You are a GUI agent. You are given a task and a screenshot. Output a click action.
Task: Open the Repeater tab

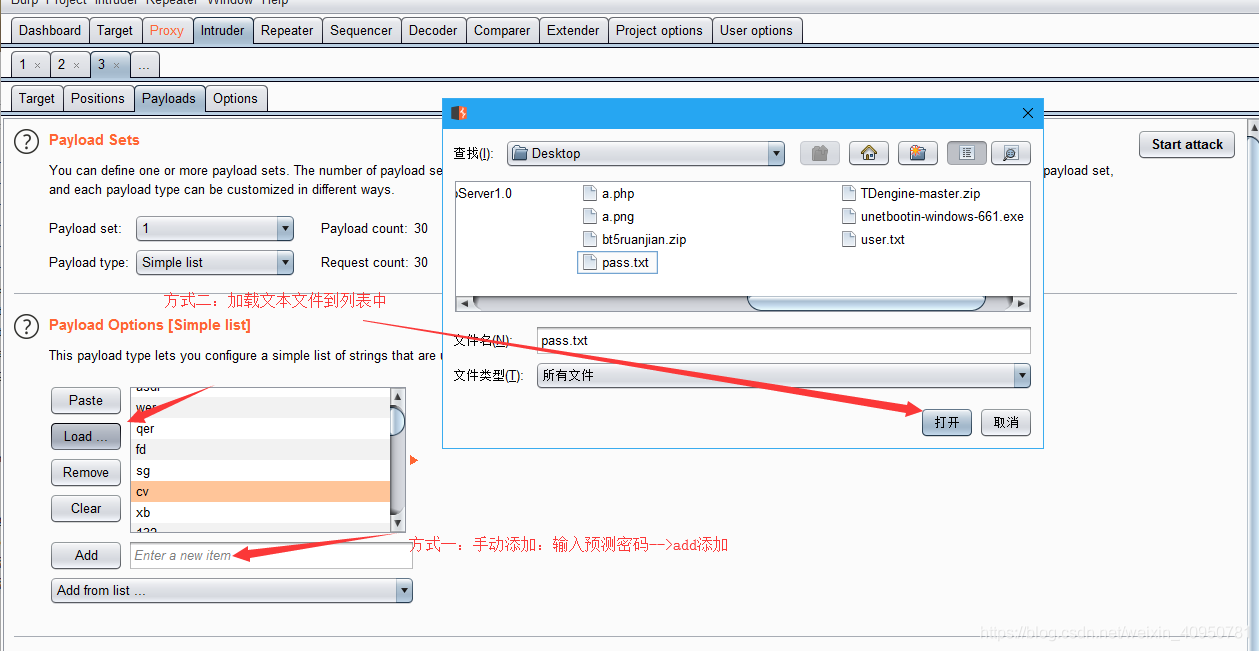[287, 30]
